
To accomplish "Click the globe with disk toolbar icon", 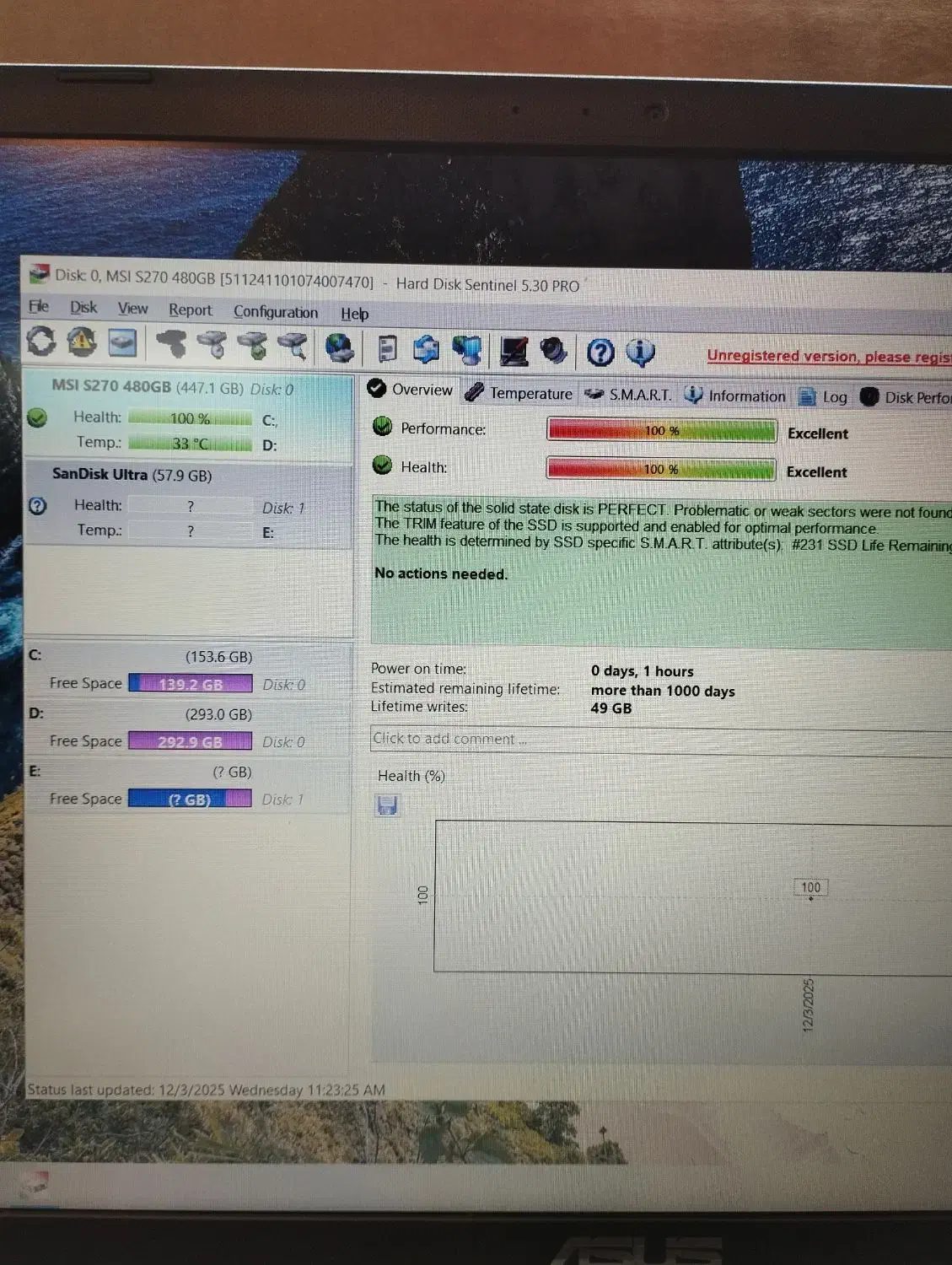I will 340,347.
